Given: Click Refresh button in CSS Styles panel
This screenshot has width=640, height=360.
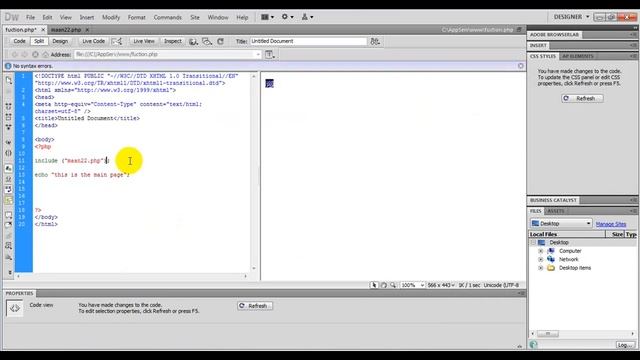Looking at the screenshot, I should click(x=582, y=98).
